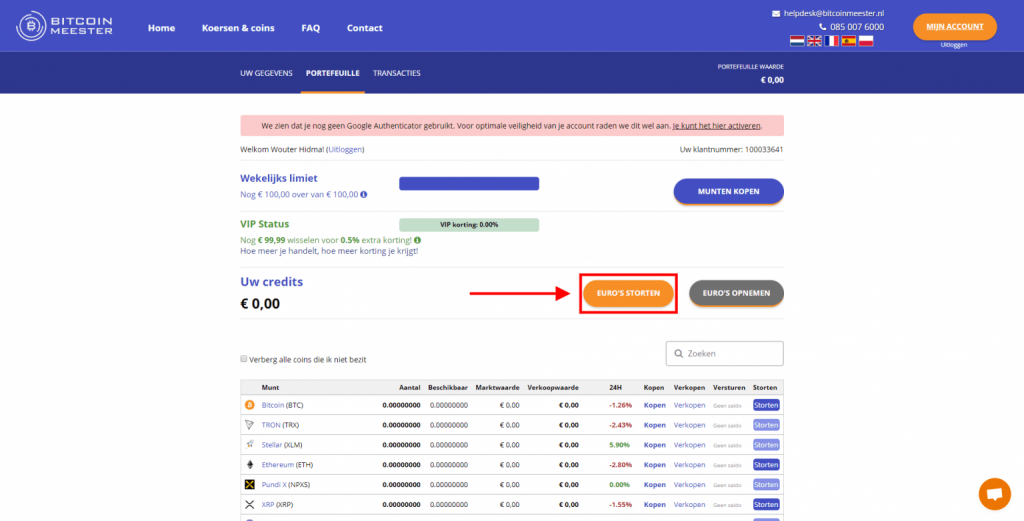1024x521 pixels.
Task: Click the helpdesk email address
Action: tap(834, 14)
